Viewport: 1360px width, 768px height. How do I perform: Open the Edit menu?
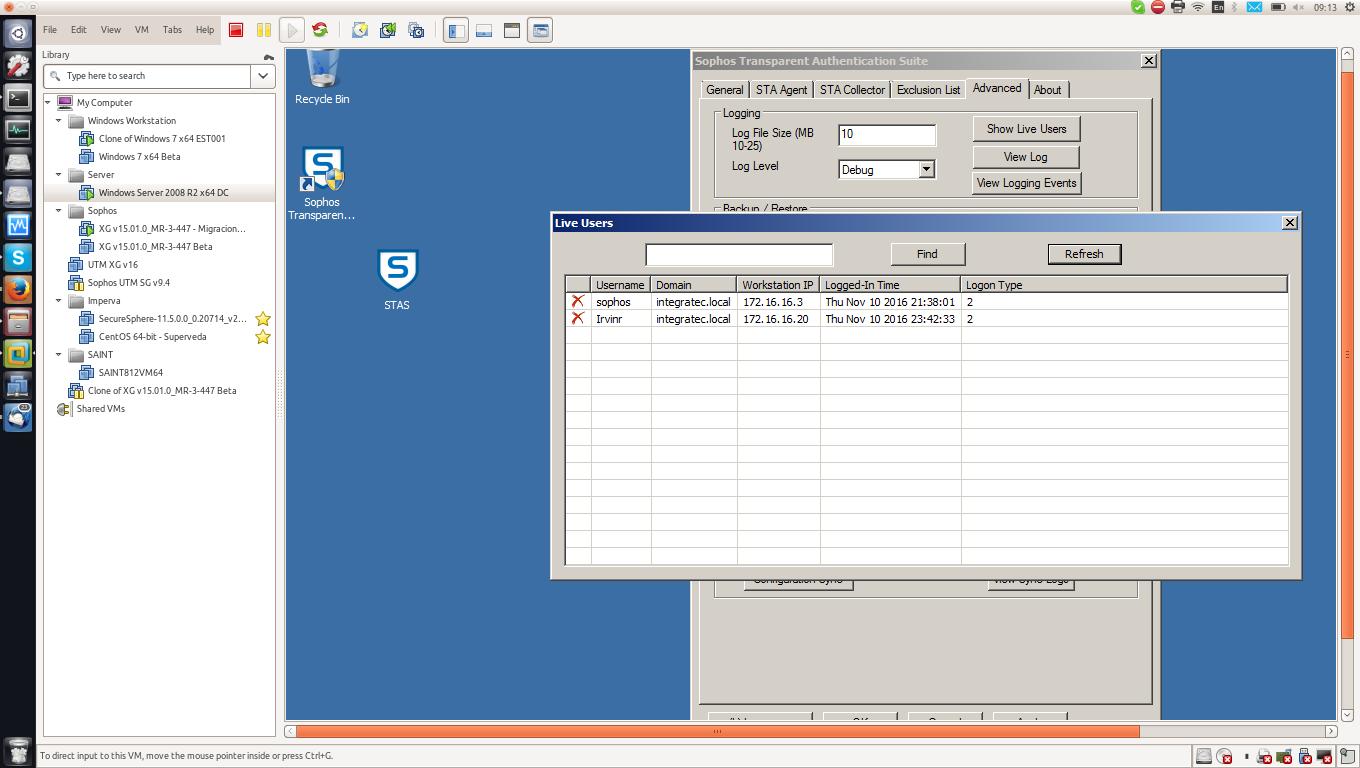(x=79, y=30)
